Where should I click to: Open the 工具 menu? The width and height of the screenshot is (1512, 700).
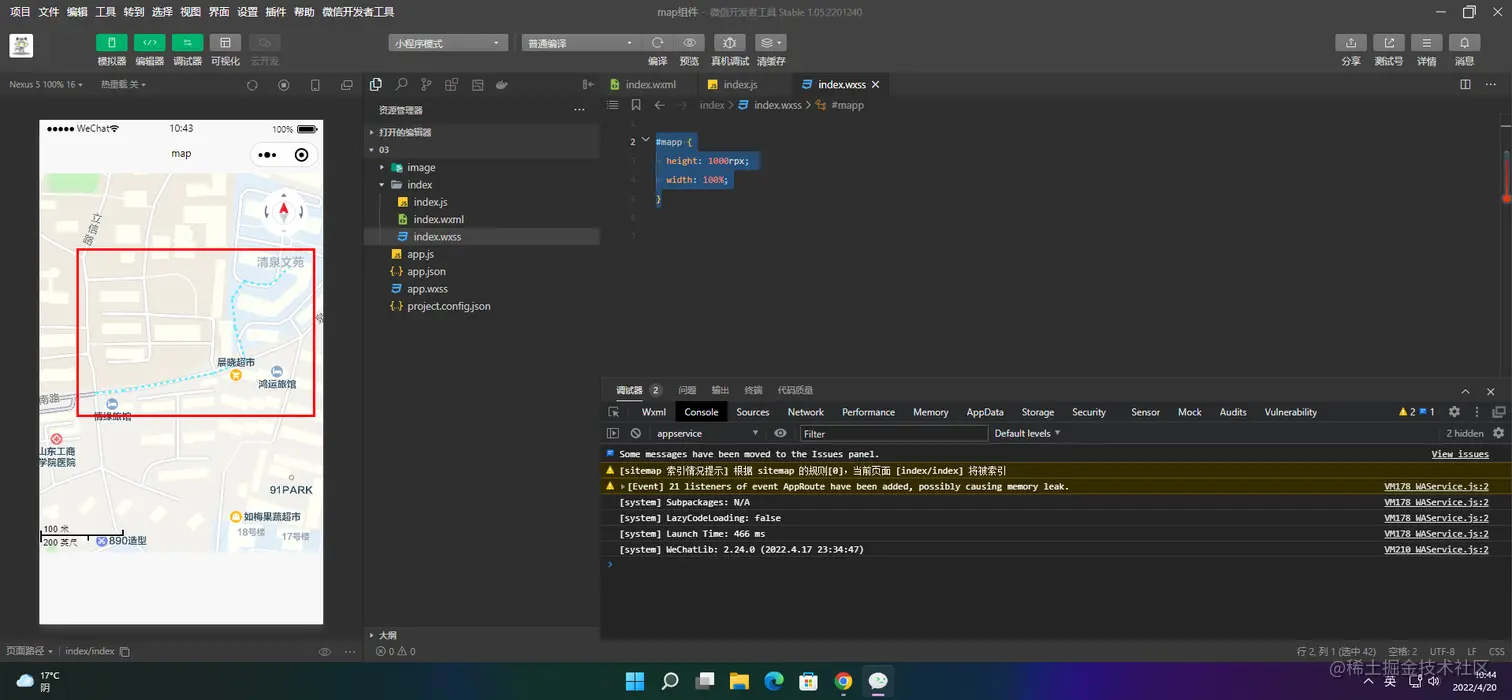(105, 12)
